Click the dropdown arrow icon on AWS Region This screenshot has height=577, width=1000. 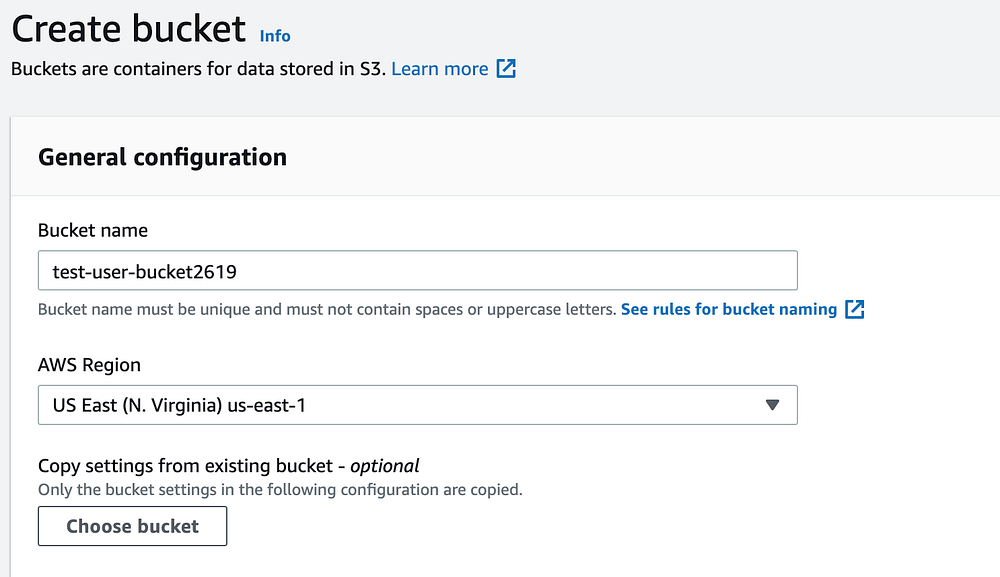click(x=772, y=405)
